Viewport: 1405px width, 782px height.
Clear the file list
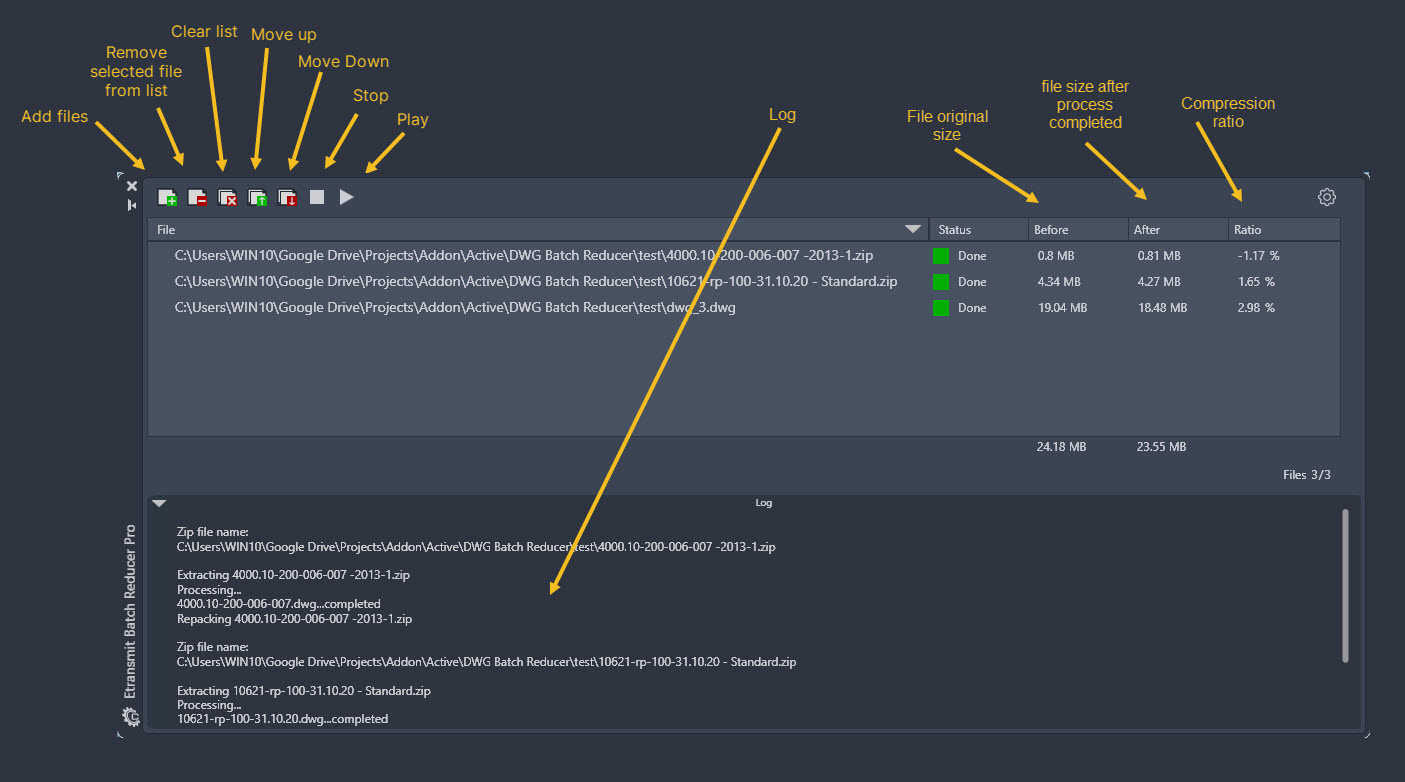coord(227,198)
